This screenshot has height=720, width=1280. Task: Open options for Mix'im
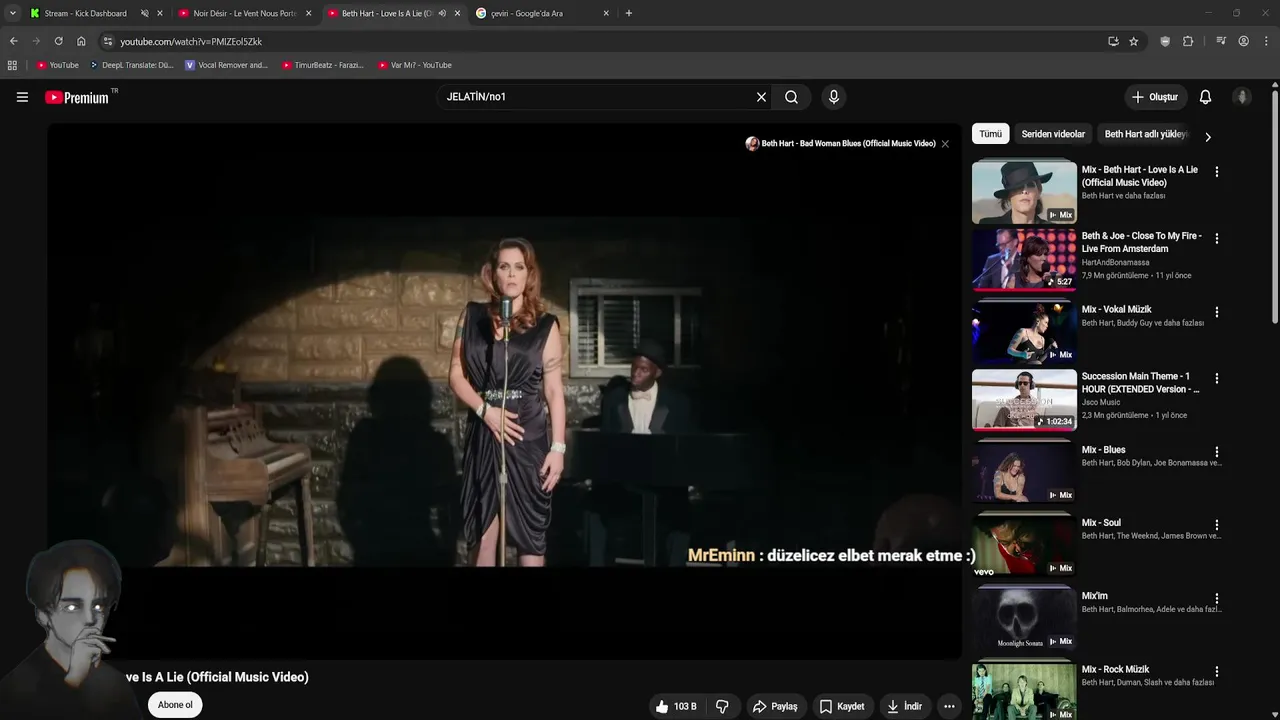point(1217,599)
